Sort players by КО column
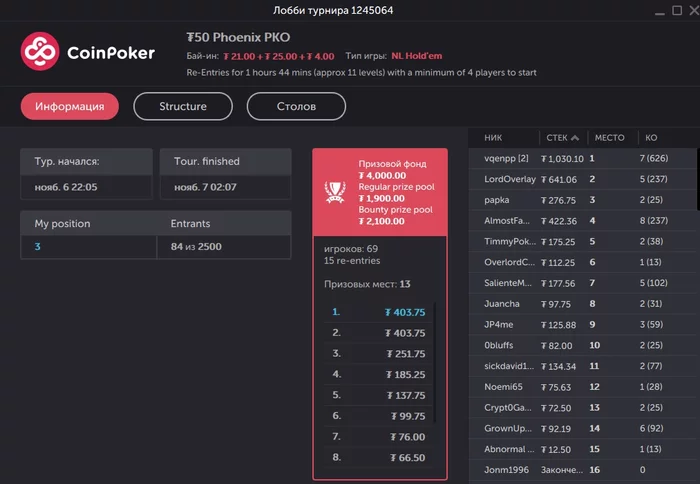This screenshot has width=700, height=484. (x=650, y=138)
